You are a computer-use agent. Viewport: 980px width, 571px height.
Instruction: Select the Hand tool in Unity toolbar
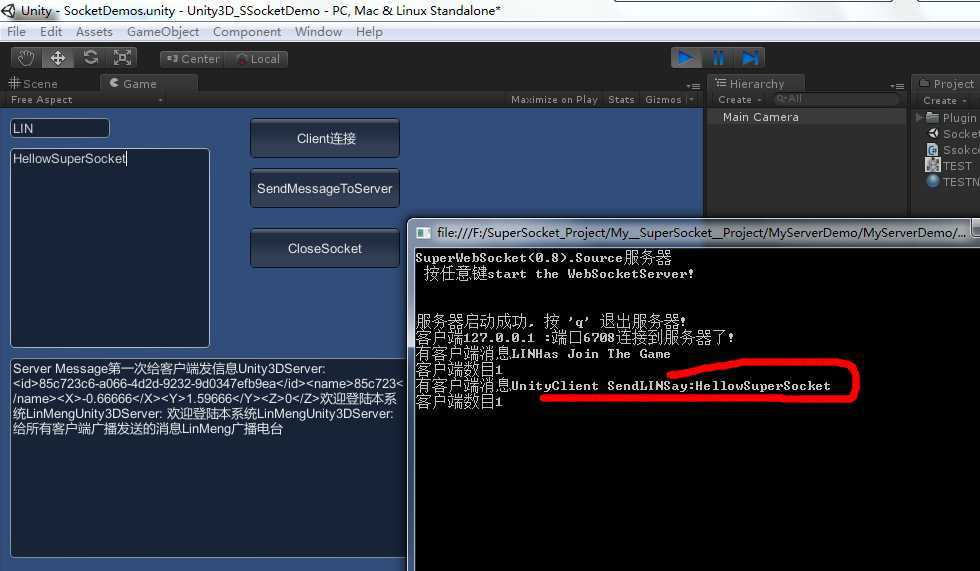coord(26,58)
